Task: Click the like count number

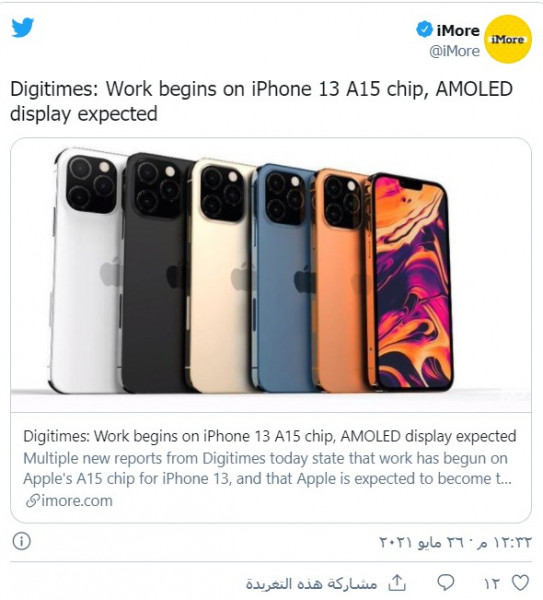Action: pos(492,584)
